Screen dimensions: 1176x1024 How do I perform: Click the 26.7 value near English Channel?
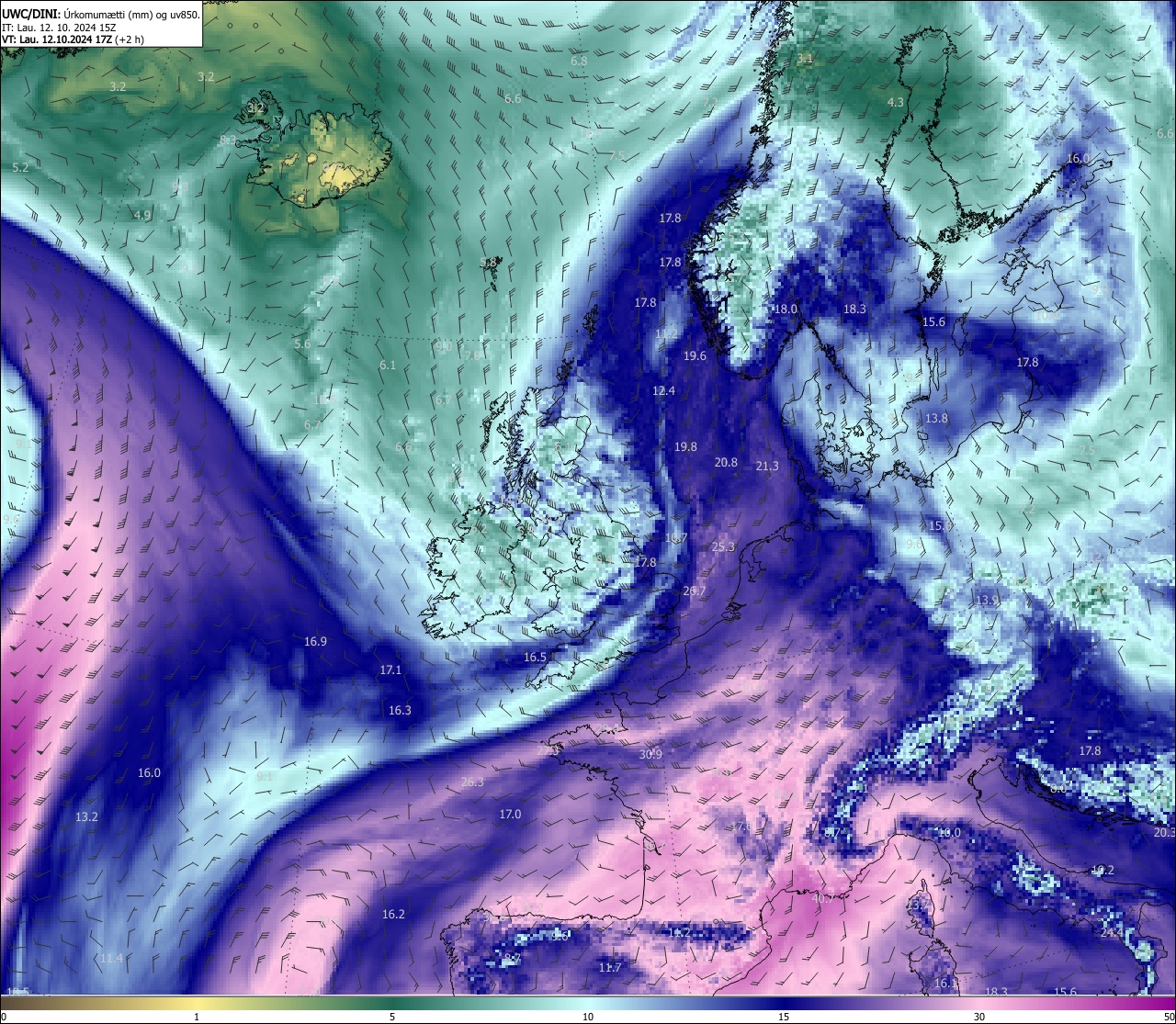pyautogui.click(x=695, y=591)
